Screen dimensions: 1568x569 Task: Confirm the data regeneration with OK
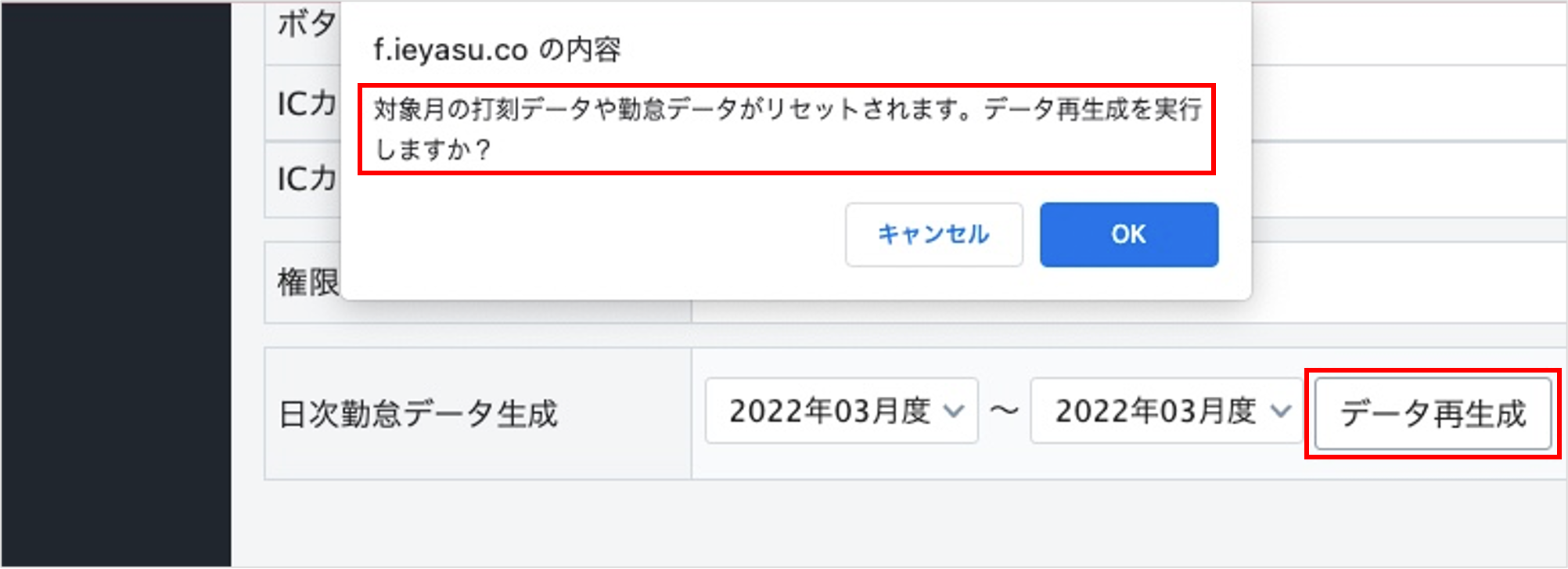(x=1128, y=235)
